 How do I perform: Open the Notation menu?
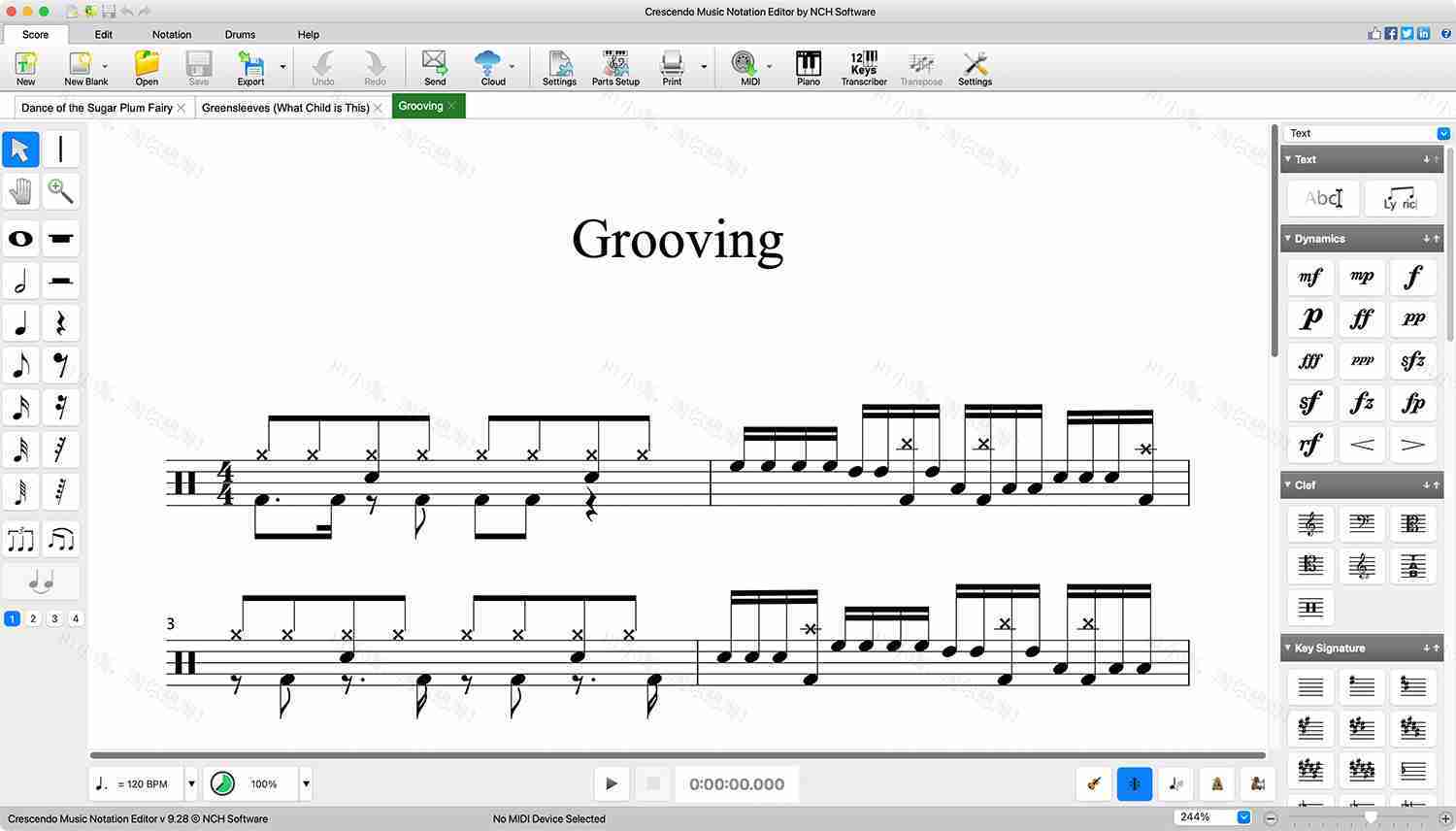(x=171, y=34)
